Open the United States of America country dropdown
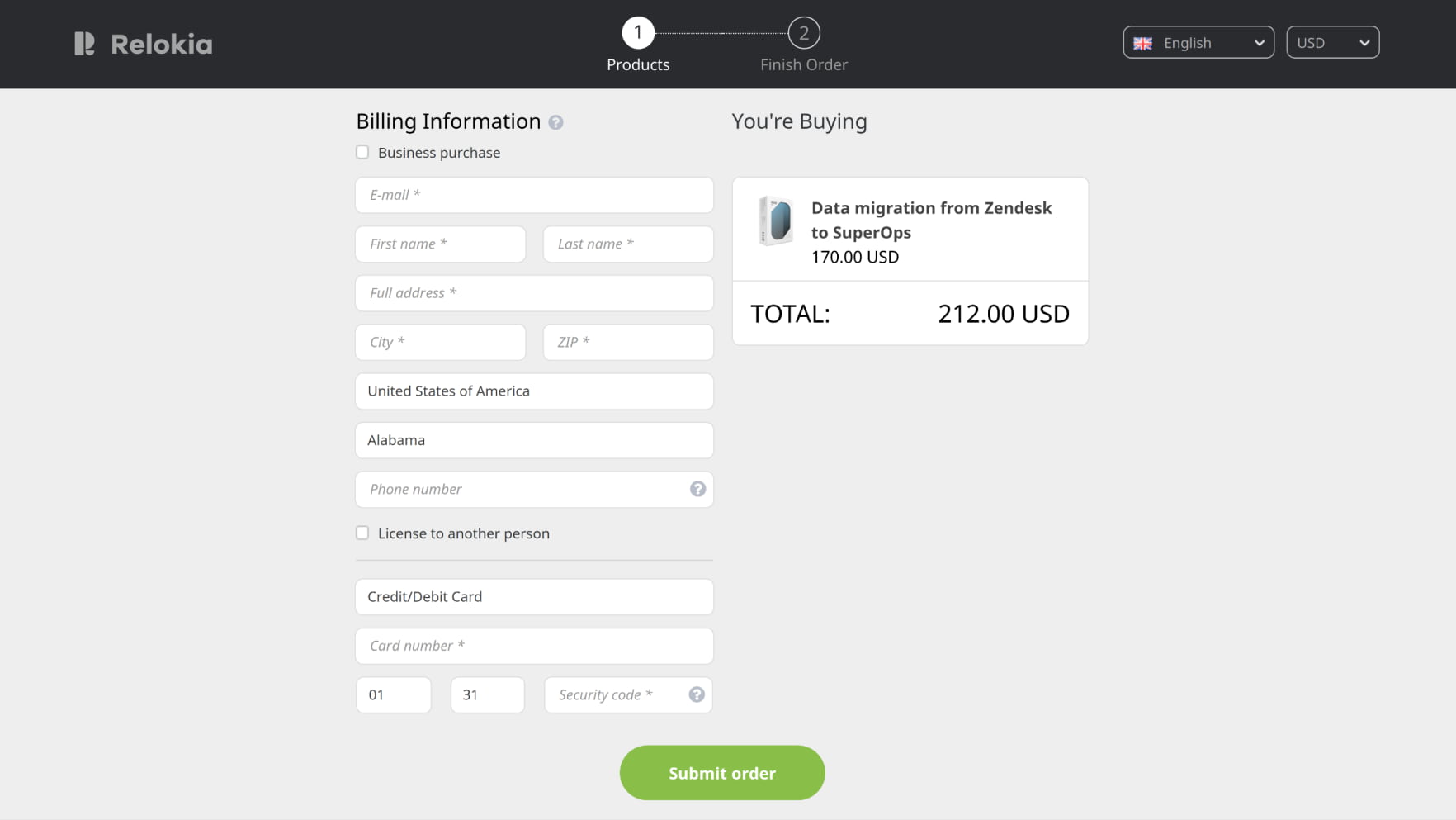The image size is (1456, 820). (534, 391)
